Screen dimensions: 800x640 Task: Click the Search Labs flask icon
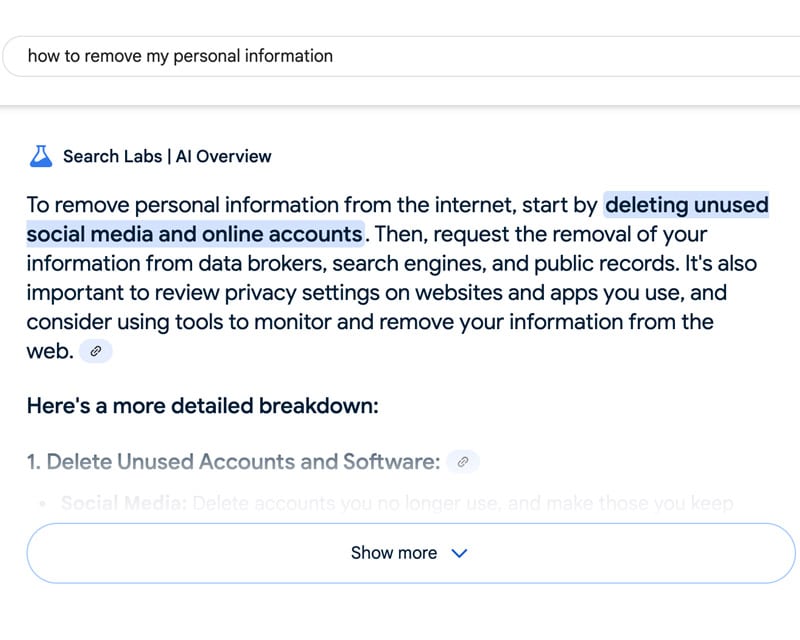[41, 156]
